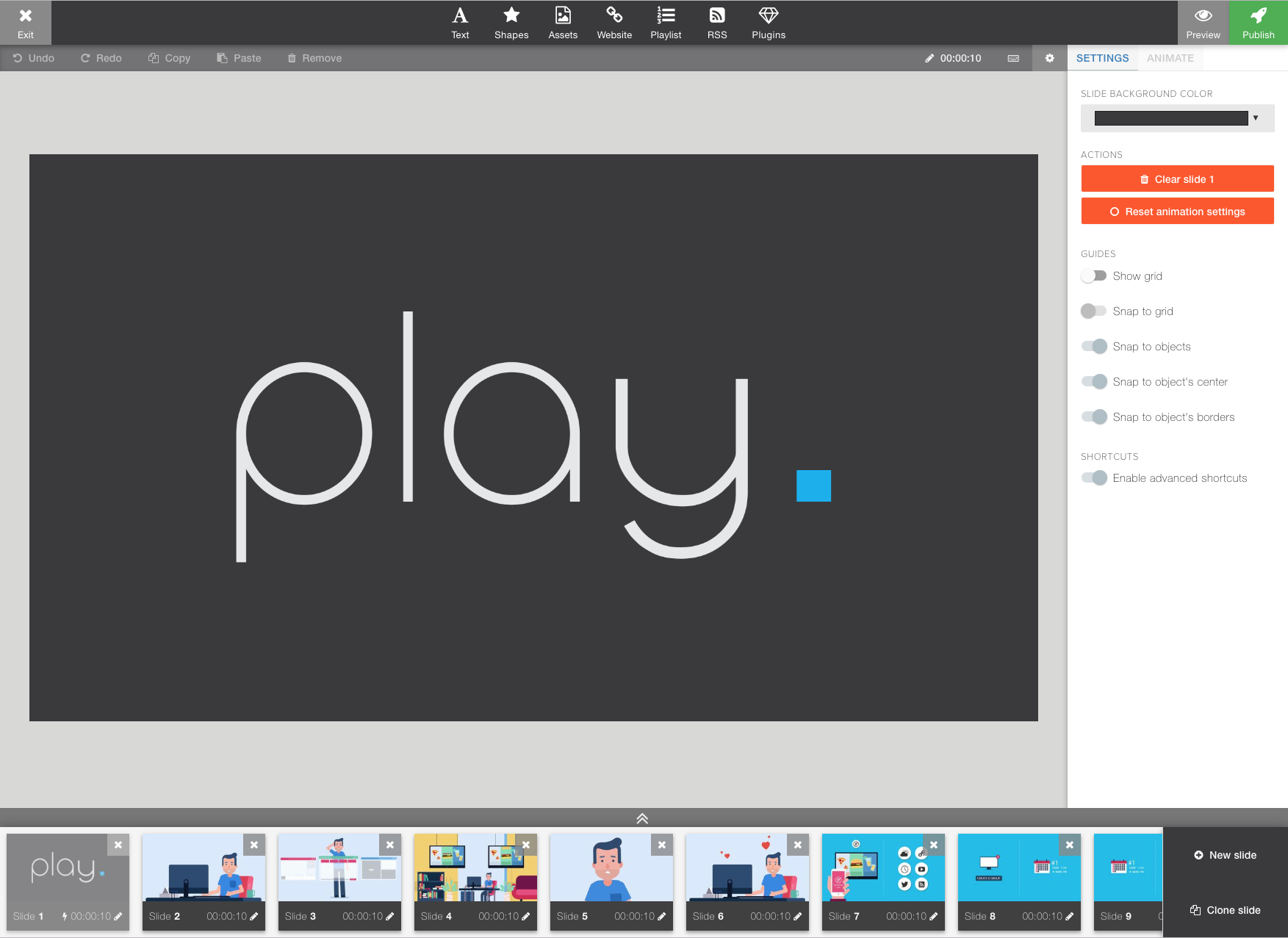Enable Snap to grid
This screenshot has width=1288, height=938.
(x=1094, y=311)
